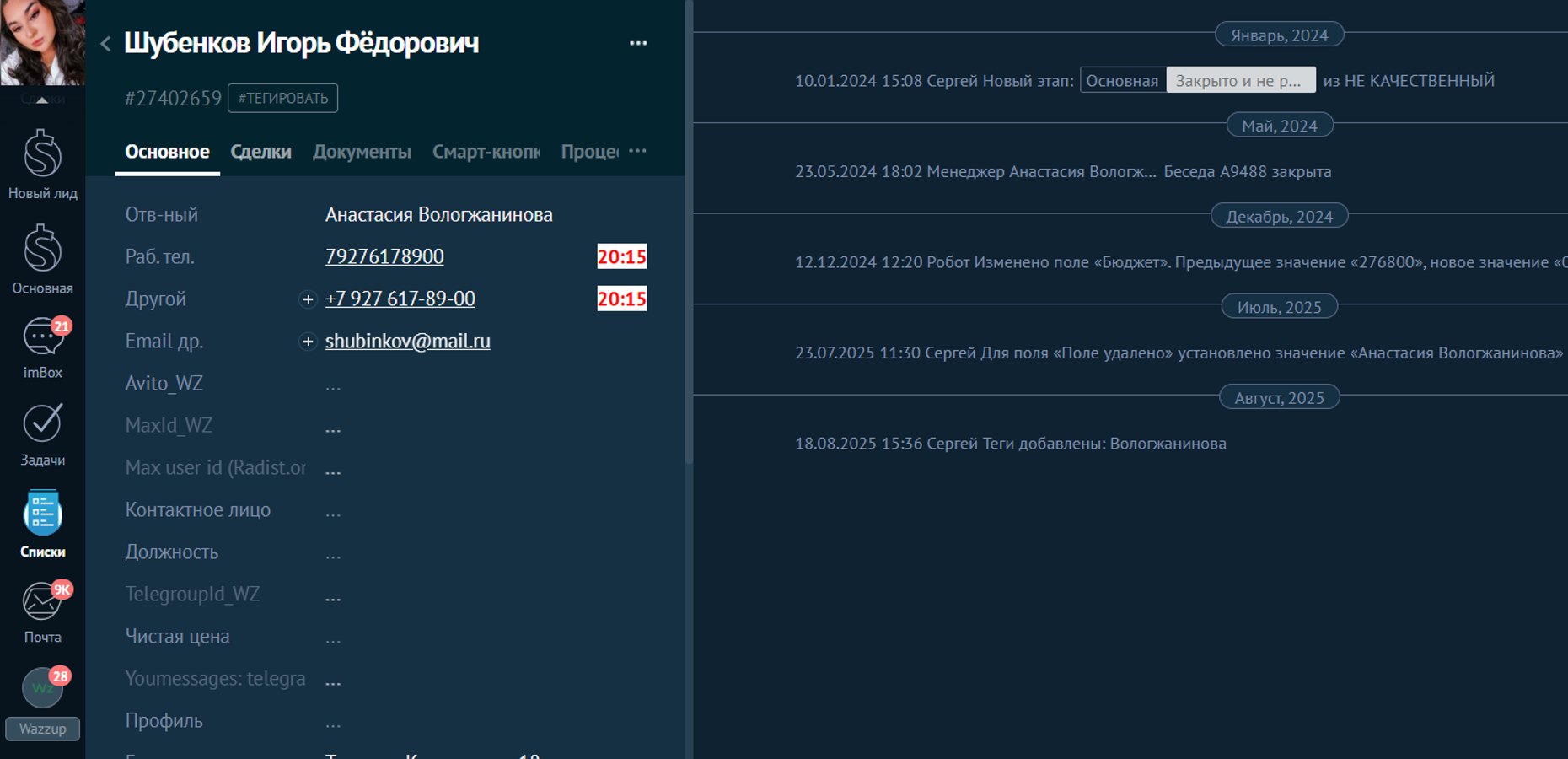Go to Задачи tasks icon
Viewport: 1568px width, 759px height.
tap(42, 425)
